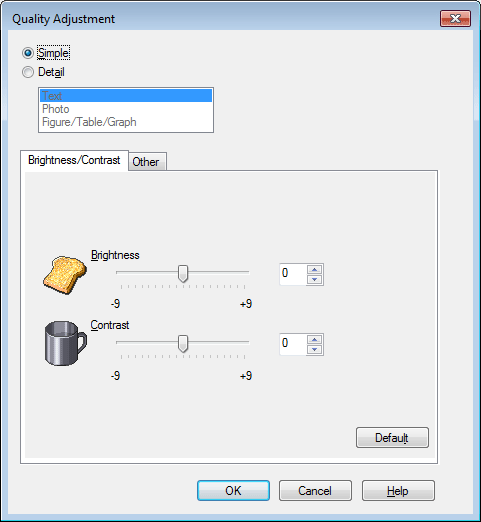Decrease contrast with the down arrow
Screen dimensions: 481x522
click(314, 349)
